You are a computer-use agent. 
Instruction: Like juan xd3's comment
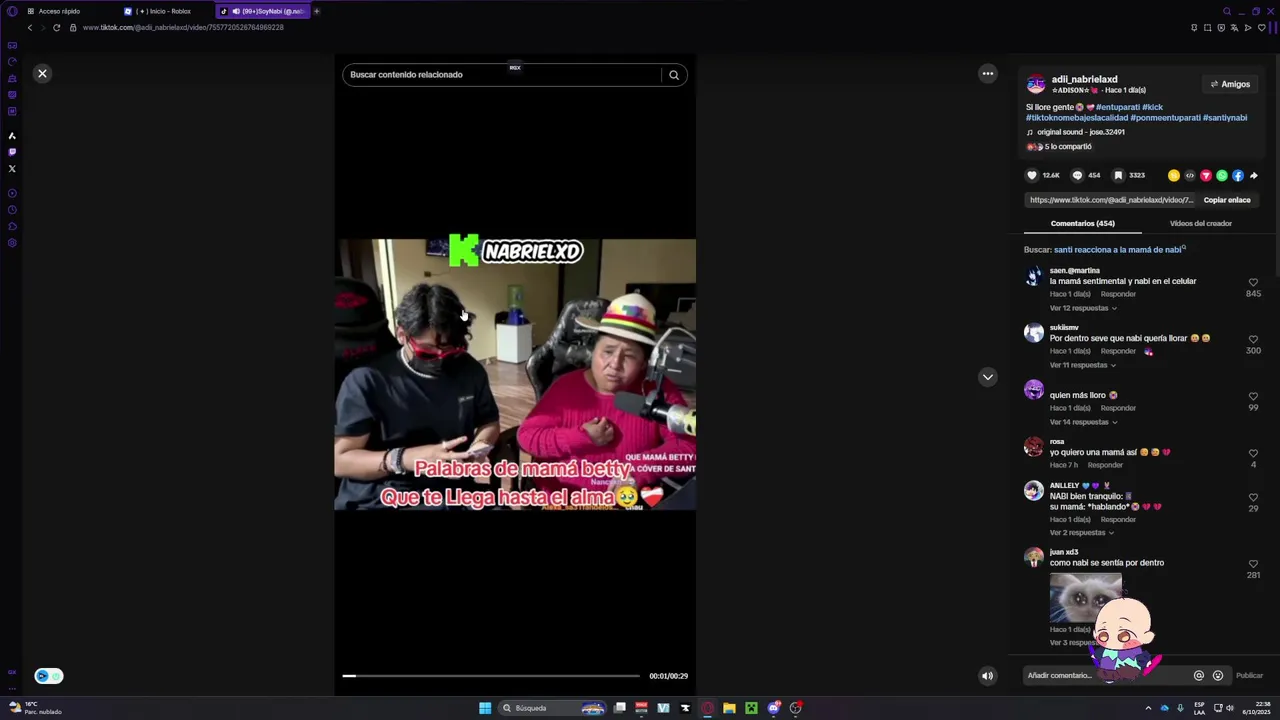coord(1253,564)
